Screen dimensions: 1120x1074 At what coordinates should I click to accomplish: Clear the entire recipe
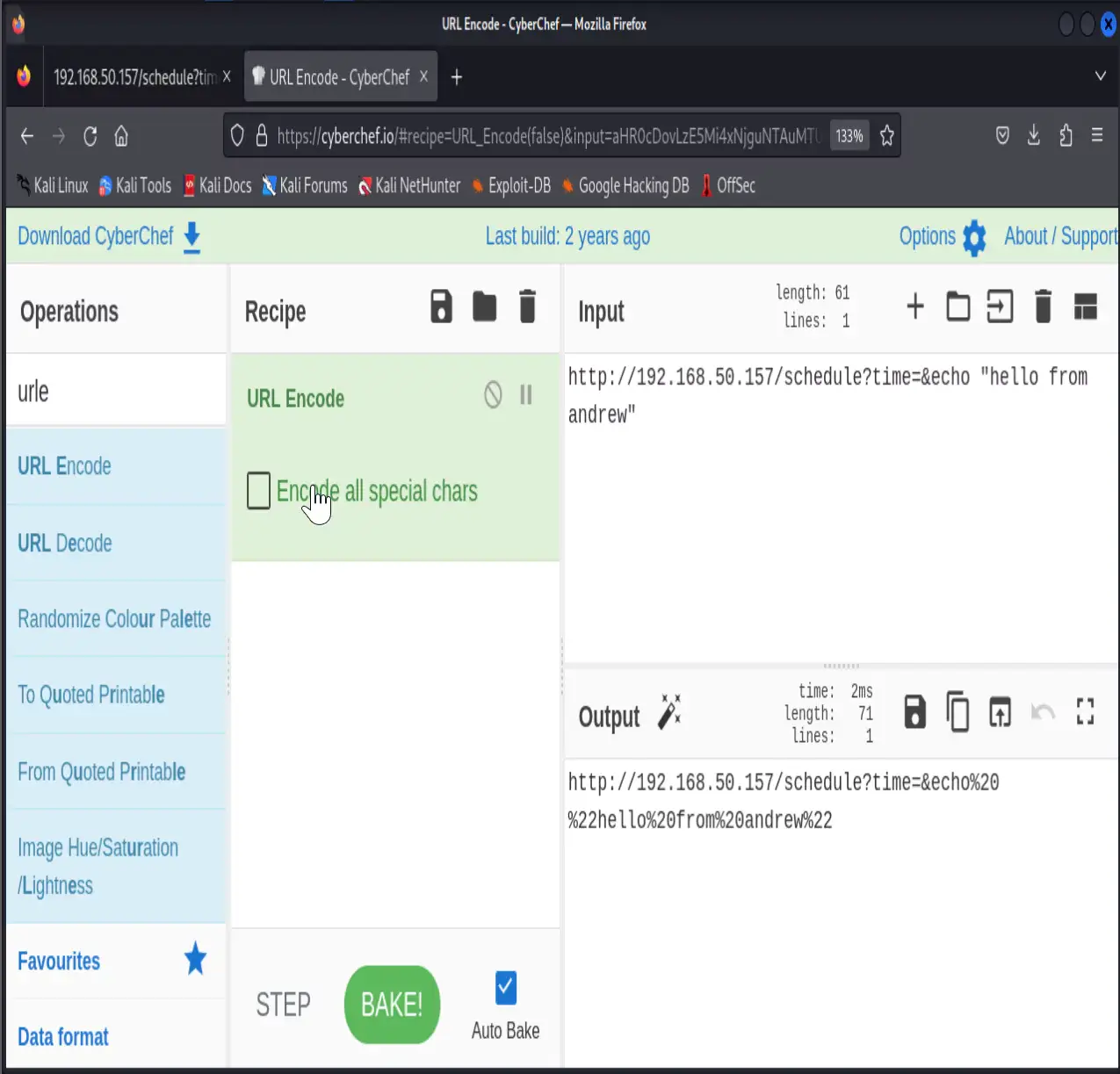coord(527,307)
